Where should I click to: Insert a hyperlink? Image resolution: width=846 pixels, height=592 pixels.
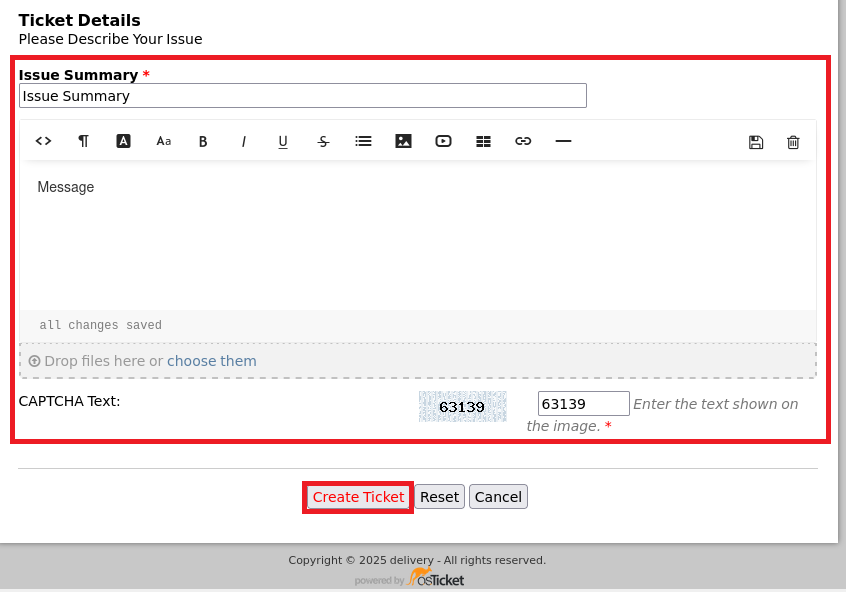pyautogui.click(x=523, y=141)
